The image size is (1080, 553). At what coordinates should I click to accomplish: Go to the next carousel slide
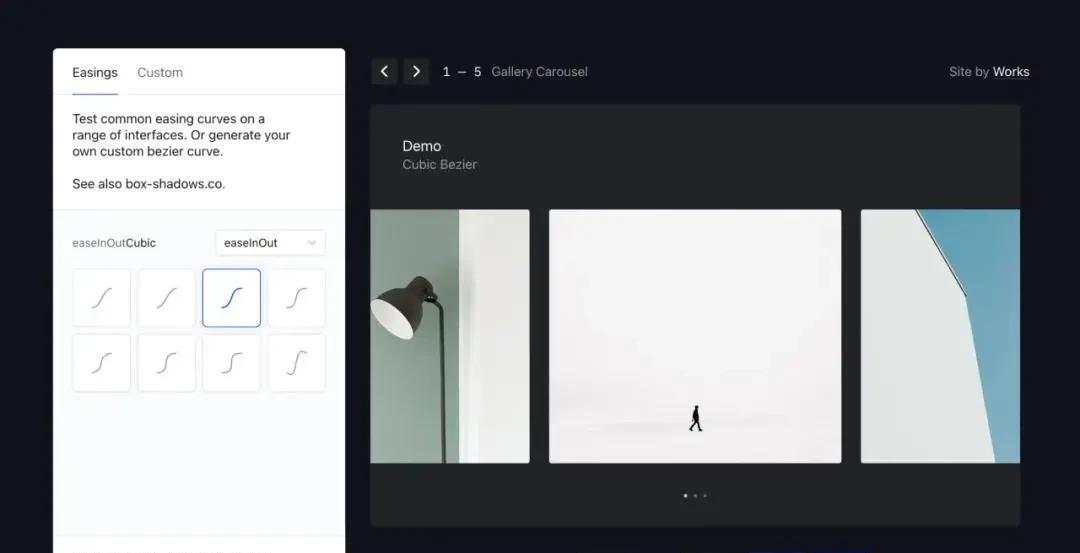click(416, 72)
